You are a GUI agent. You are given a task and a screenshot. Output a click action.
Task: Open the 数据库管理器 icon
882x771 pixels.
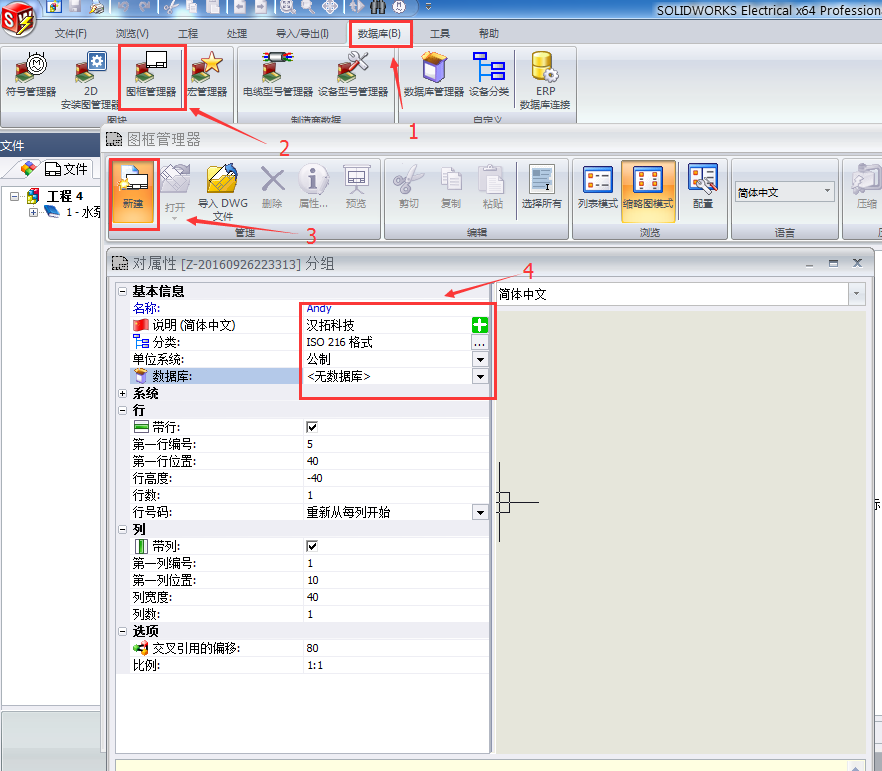[434, 74]
